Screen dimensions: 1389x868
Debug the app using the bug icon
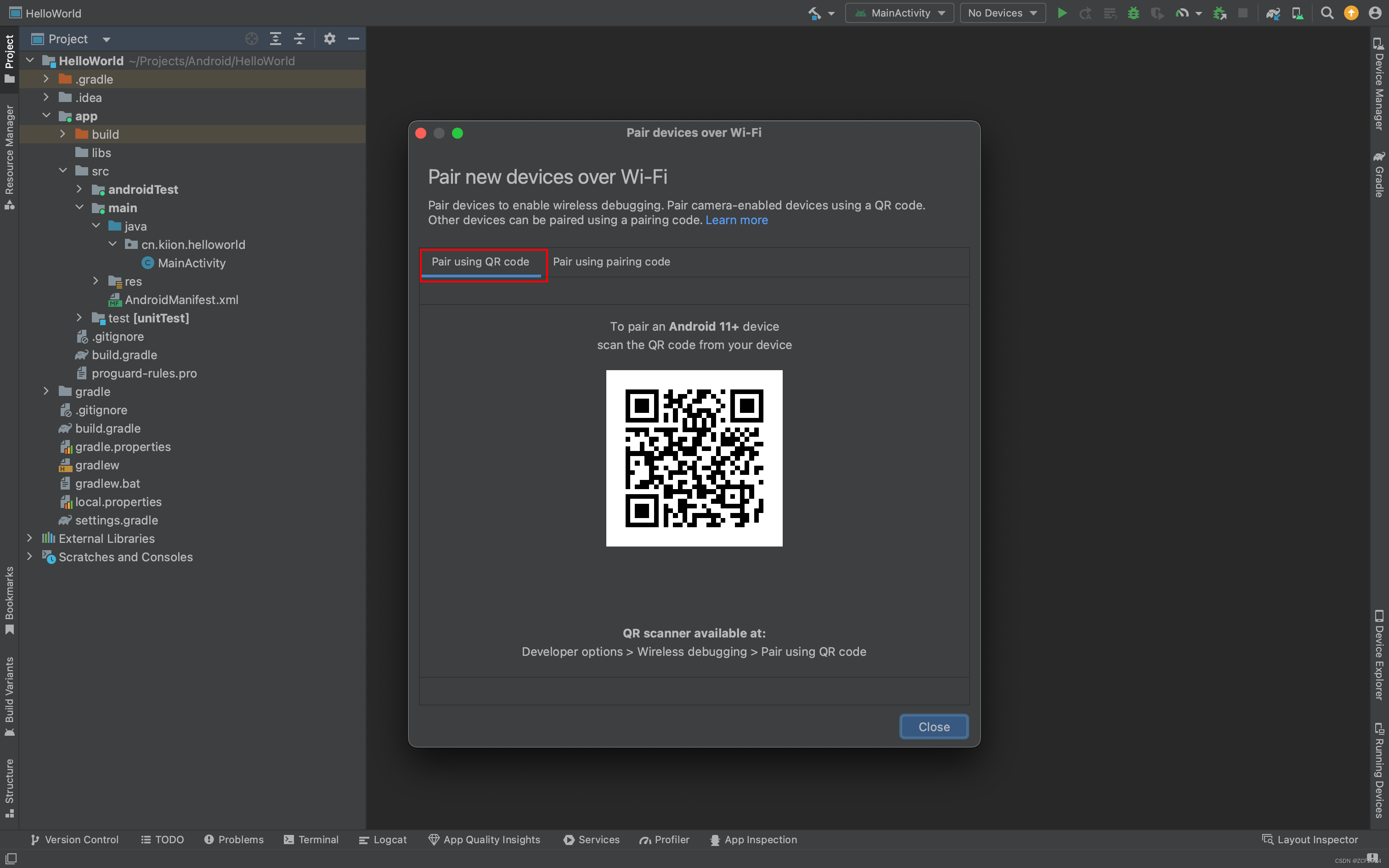1134,13
